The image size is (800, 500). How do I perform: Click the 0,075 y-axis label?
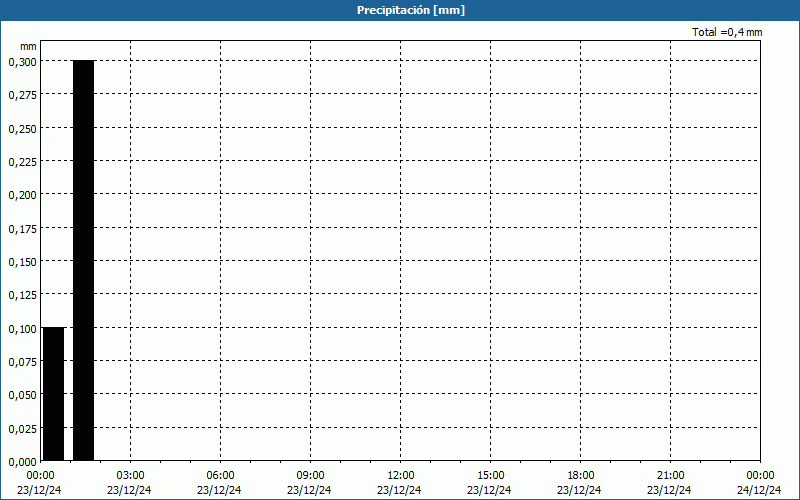22,361
